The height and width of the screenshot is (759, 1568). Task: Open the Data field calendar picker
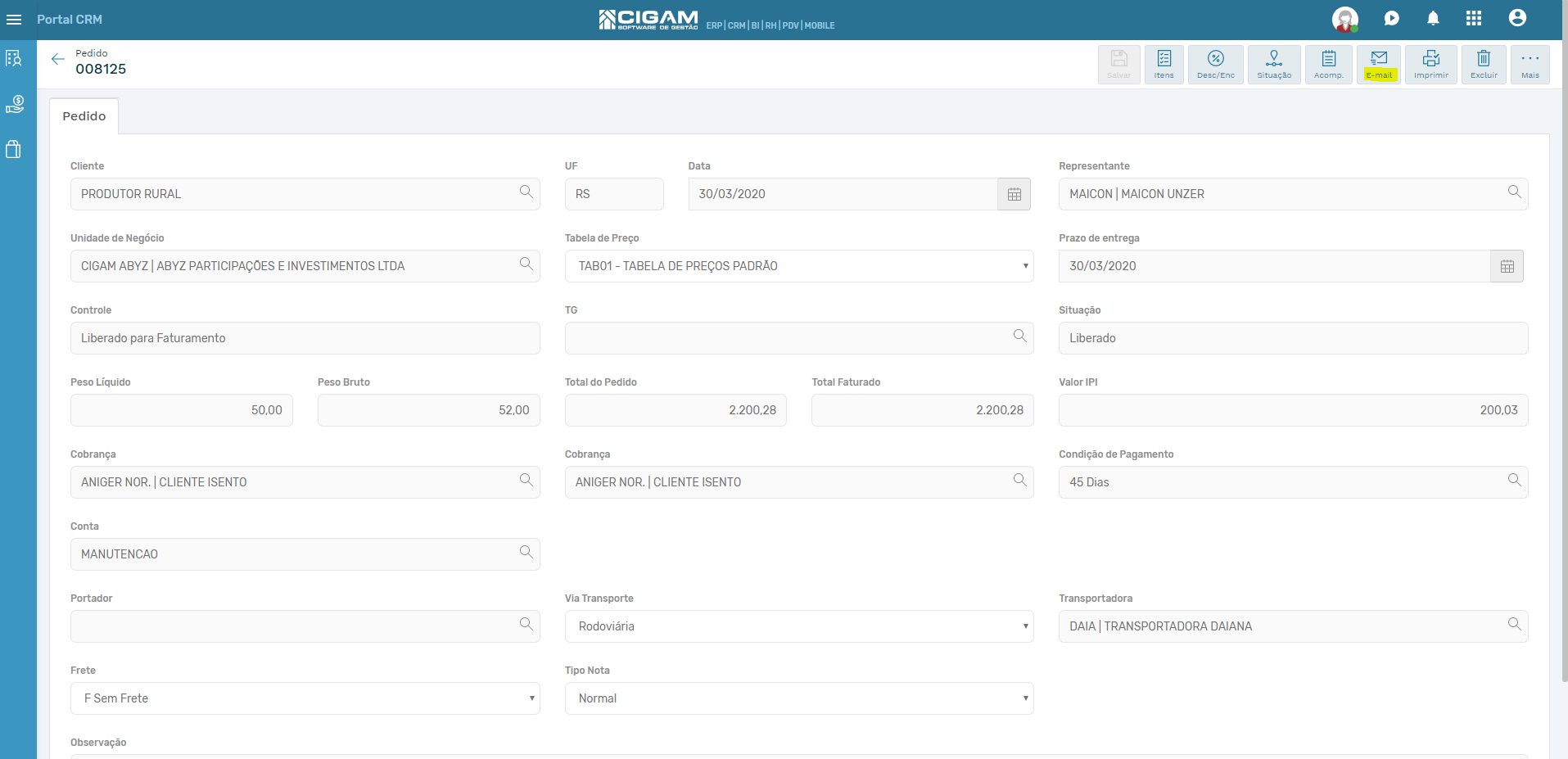(1014, 194)
